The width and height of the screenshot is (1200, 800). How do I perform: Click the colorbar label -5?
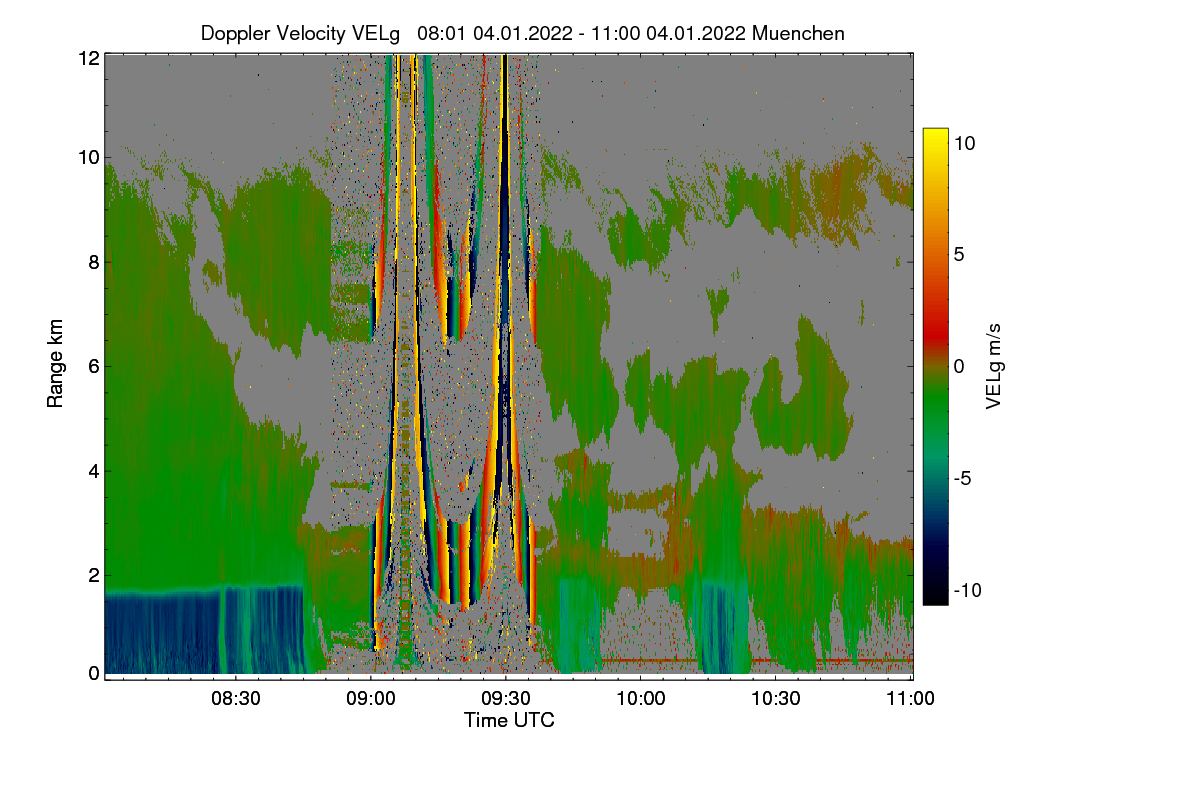964,478
